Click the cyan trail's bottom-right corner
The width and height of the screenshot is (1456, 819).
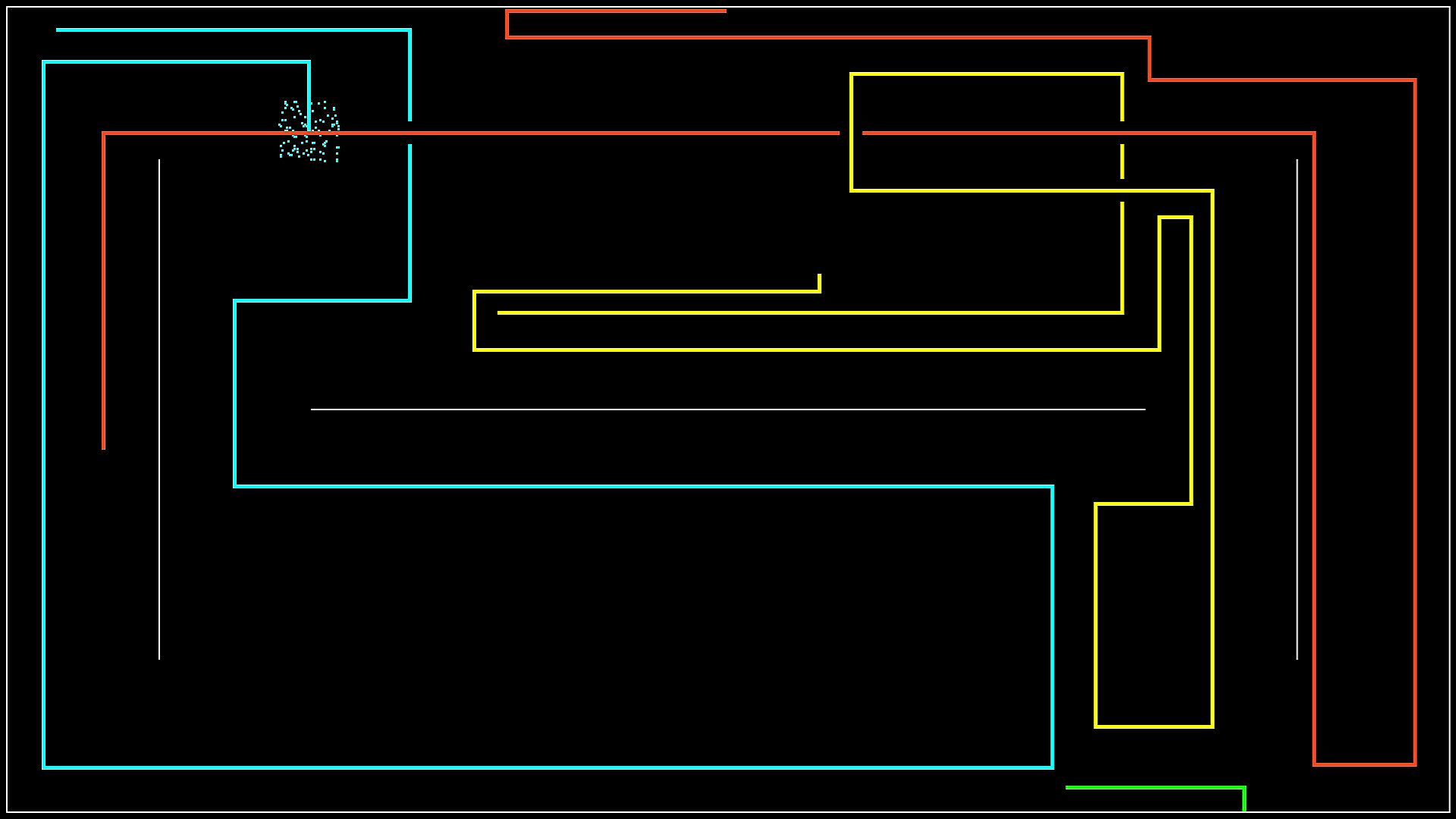tap(1052, 767)
